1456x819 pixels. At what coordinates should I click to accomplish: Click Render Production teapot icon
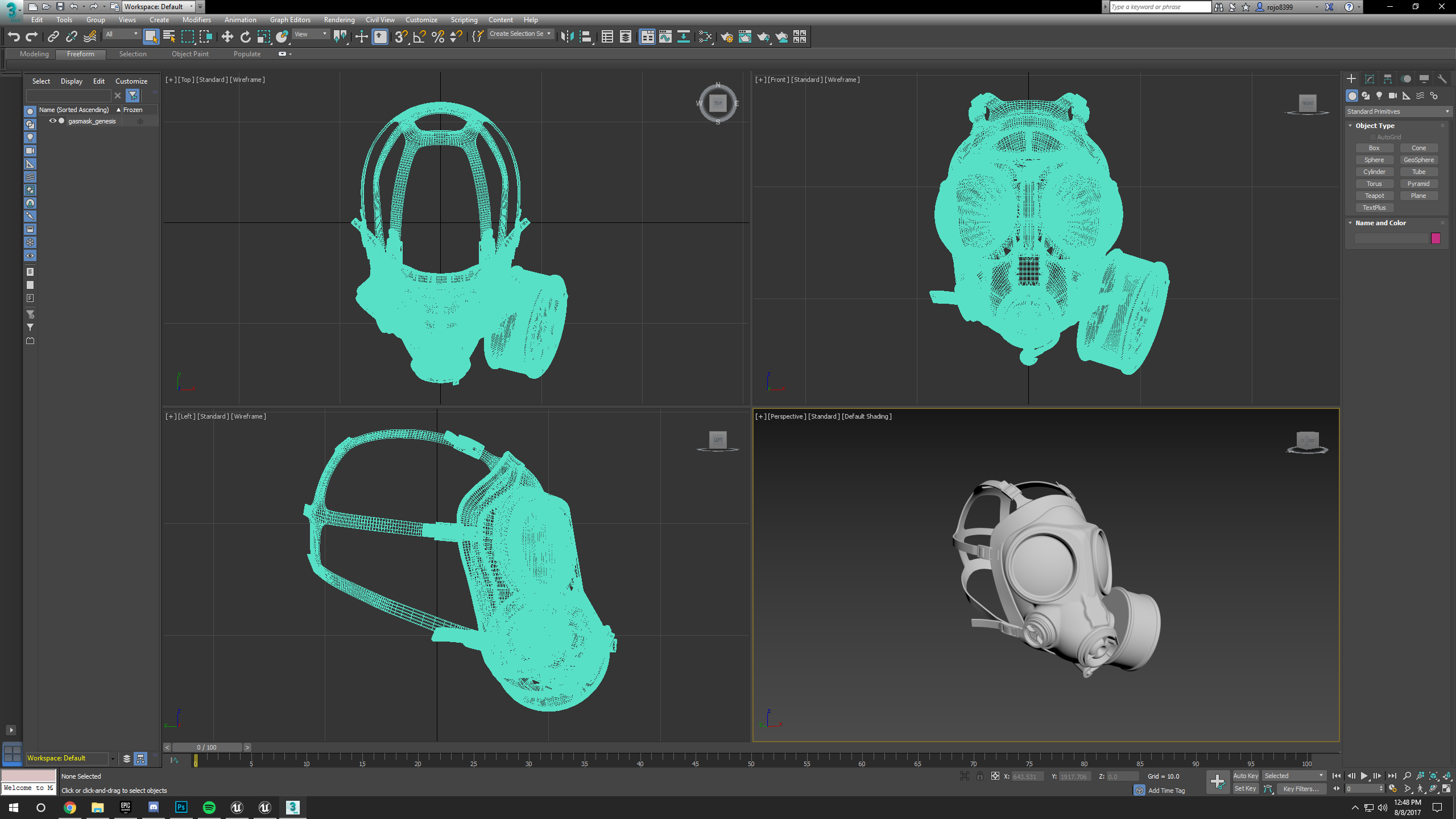(x=763, y=37)
